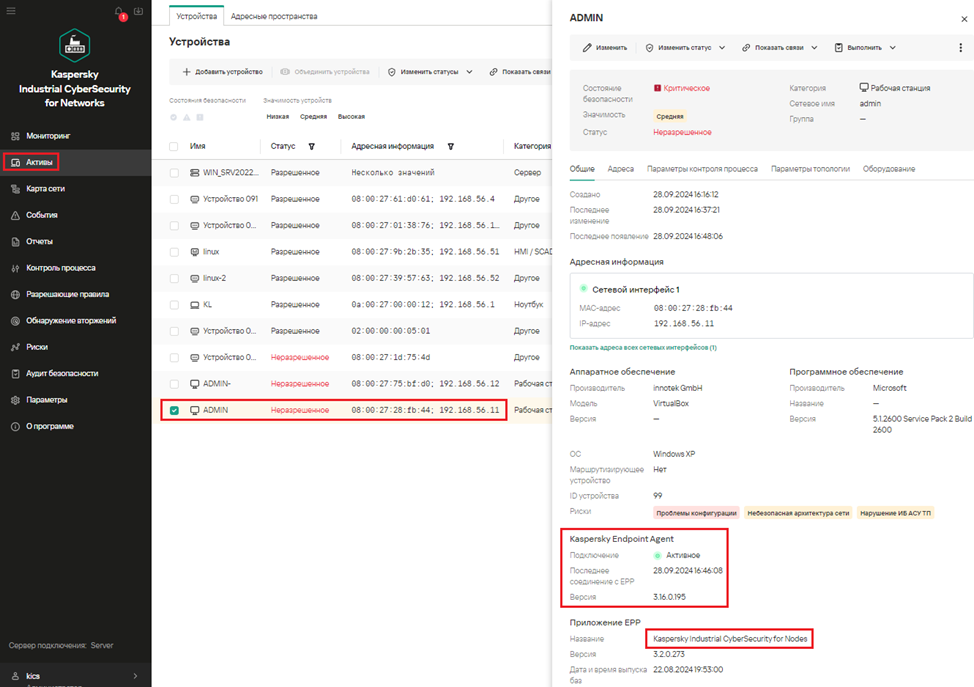Screen dimensions: 974x687
Task: Click the pencil Изменить icon in ADMIN panel
Action: click(x=587, y=48)
